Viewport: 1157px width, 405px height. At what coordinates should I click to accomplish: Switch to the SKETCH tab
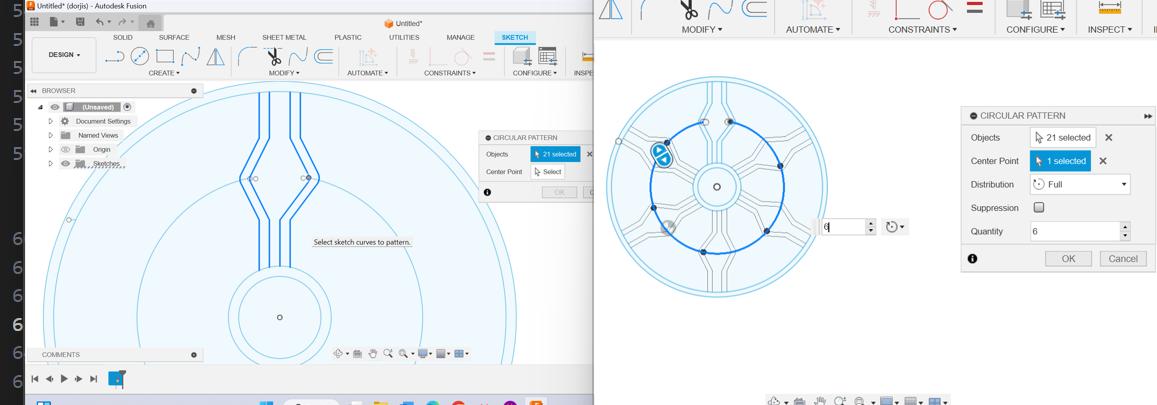tap(515, 38)
